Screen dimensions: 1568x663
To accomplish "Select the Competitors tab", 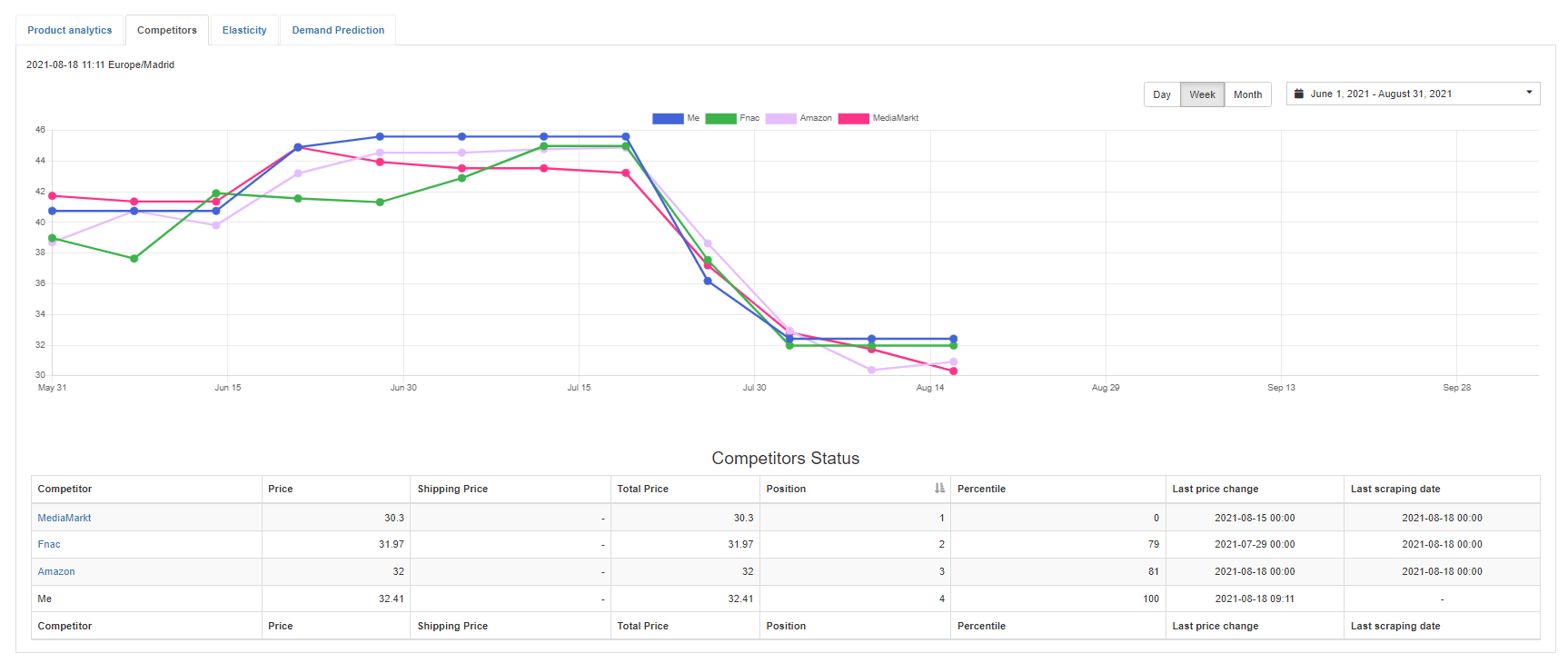I will pos(167,30).
